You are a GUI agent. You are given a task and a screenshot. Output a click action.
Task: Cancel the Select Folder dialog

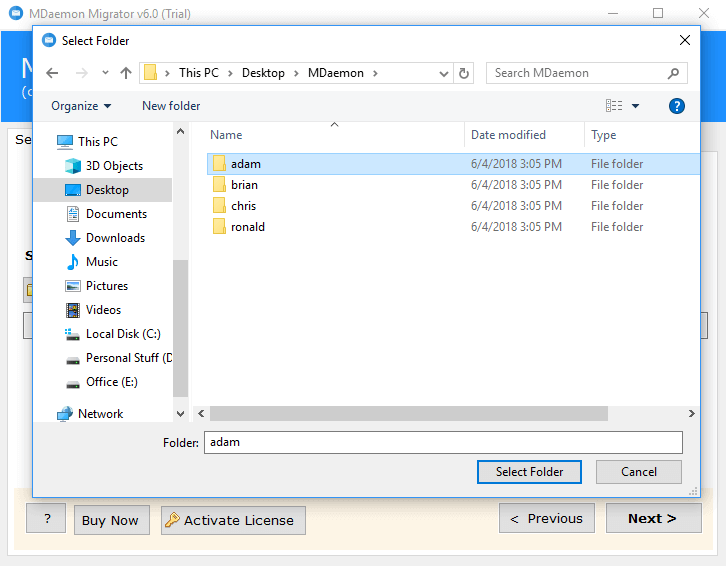[638, 472]
